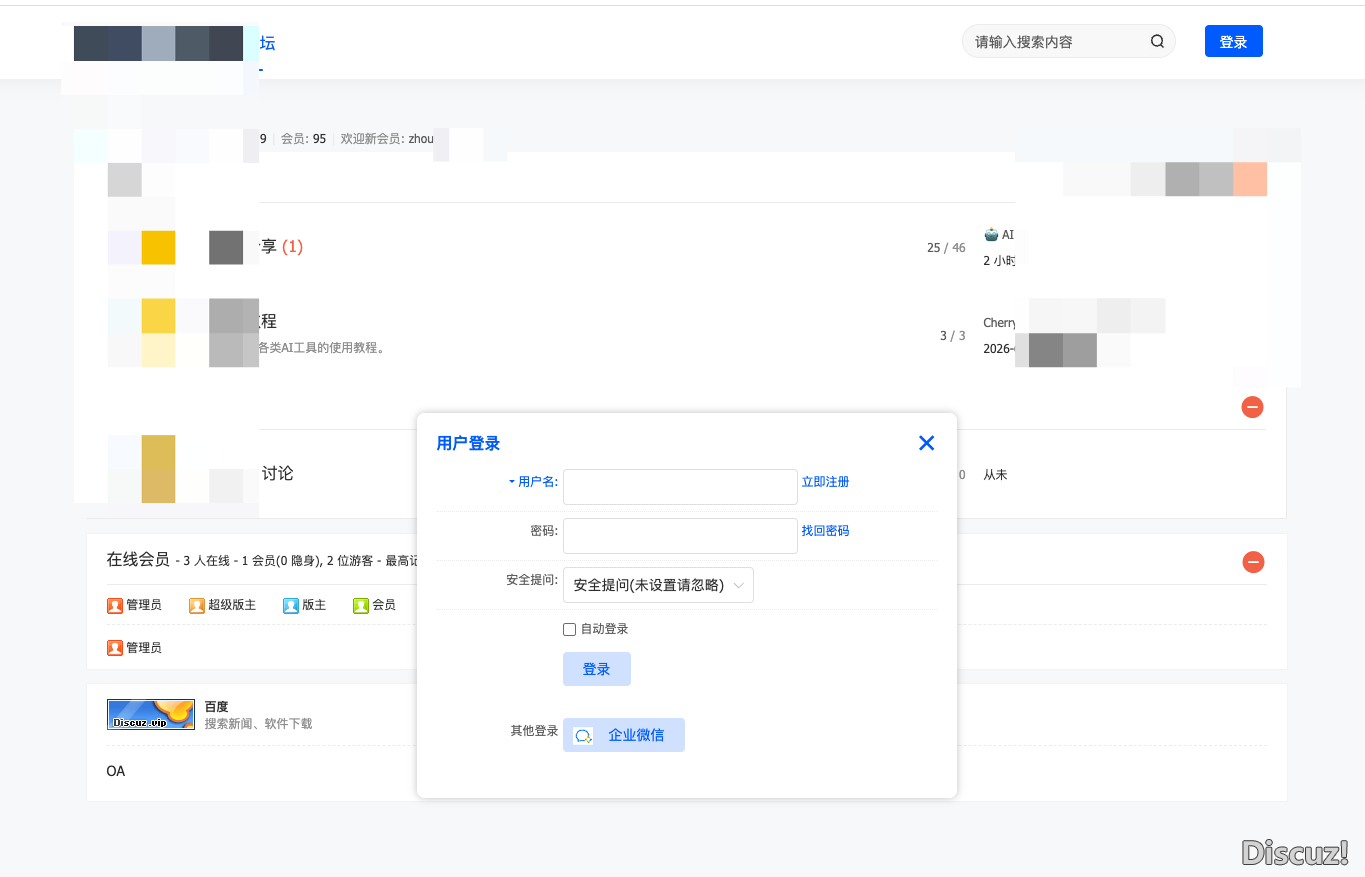
Task: Click the header 登录 button beside search
Action: click(1234, 41)
